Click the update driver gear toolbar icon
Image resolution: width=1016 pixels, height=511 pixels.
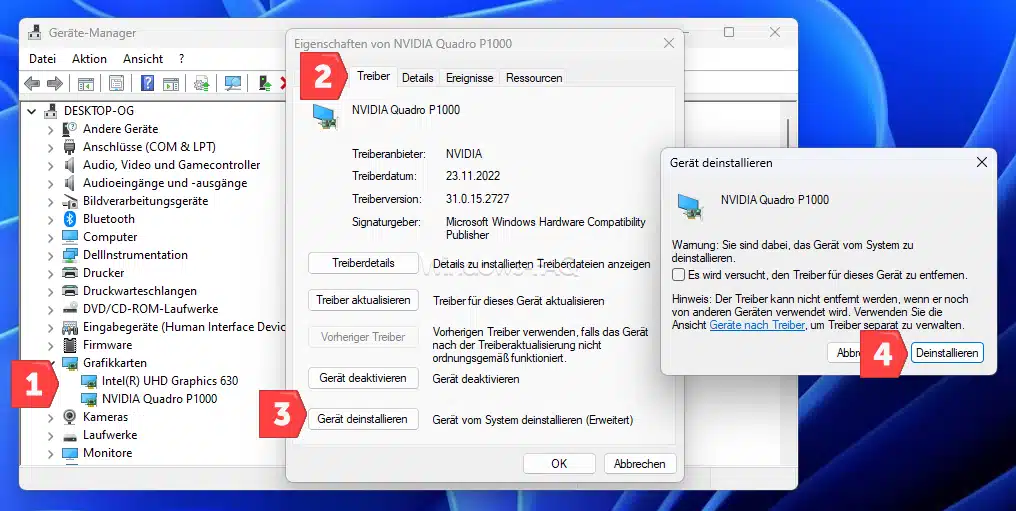click(202, 83)
